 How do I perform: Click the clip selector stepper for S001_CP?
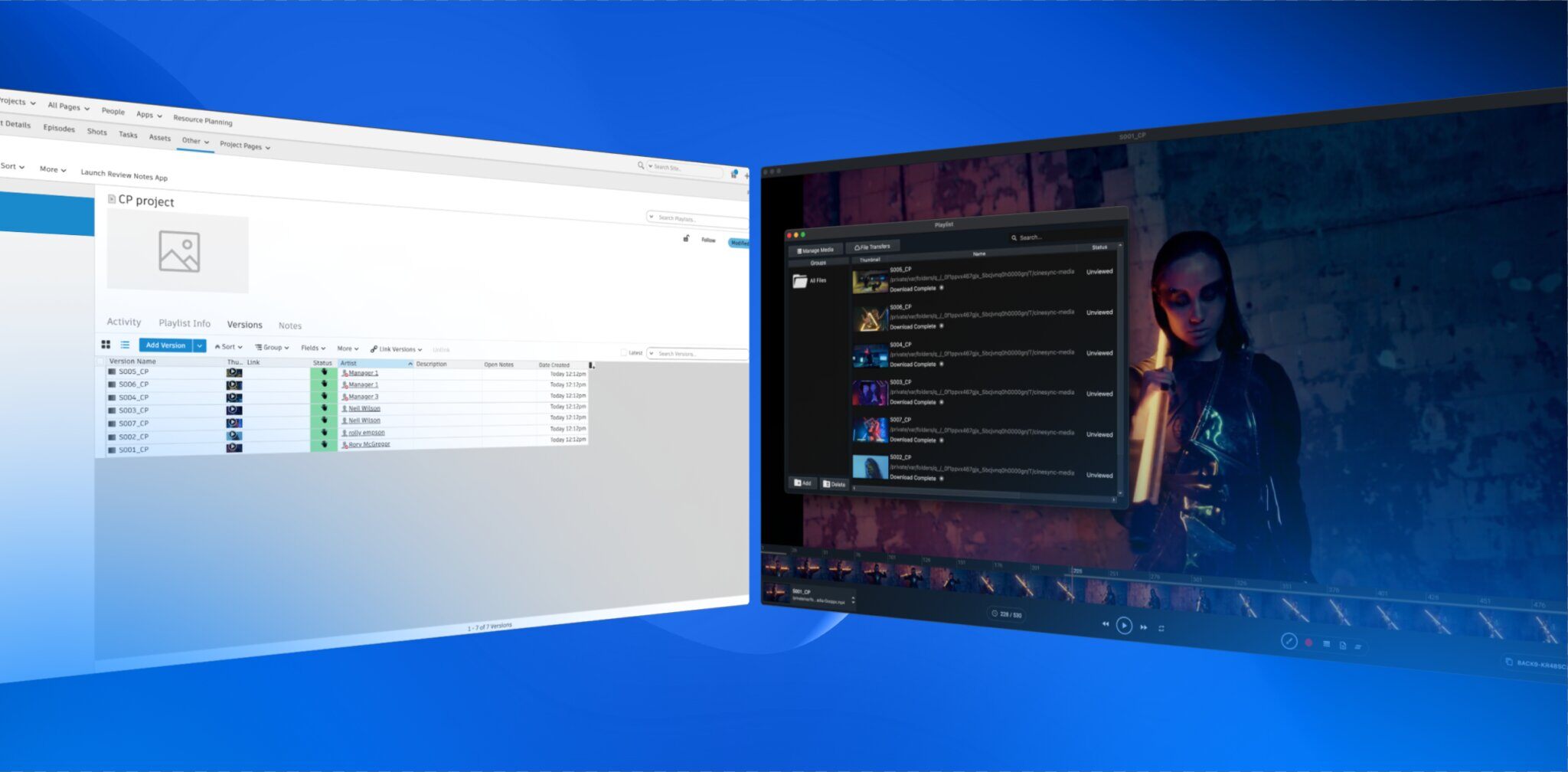(853, 600)
